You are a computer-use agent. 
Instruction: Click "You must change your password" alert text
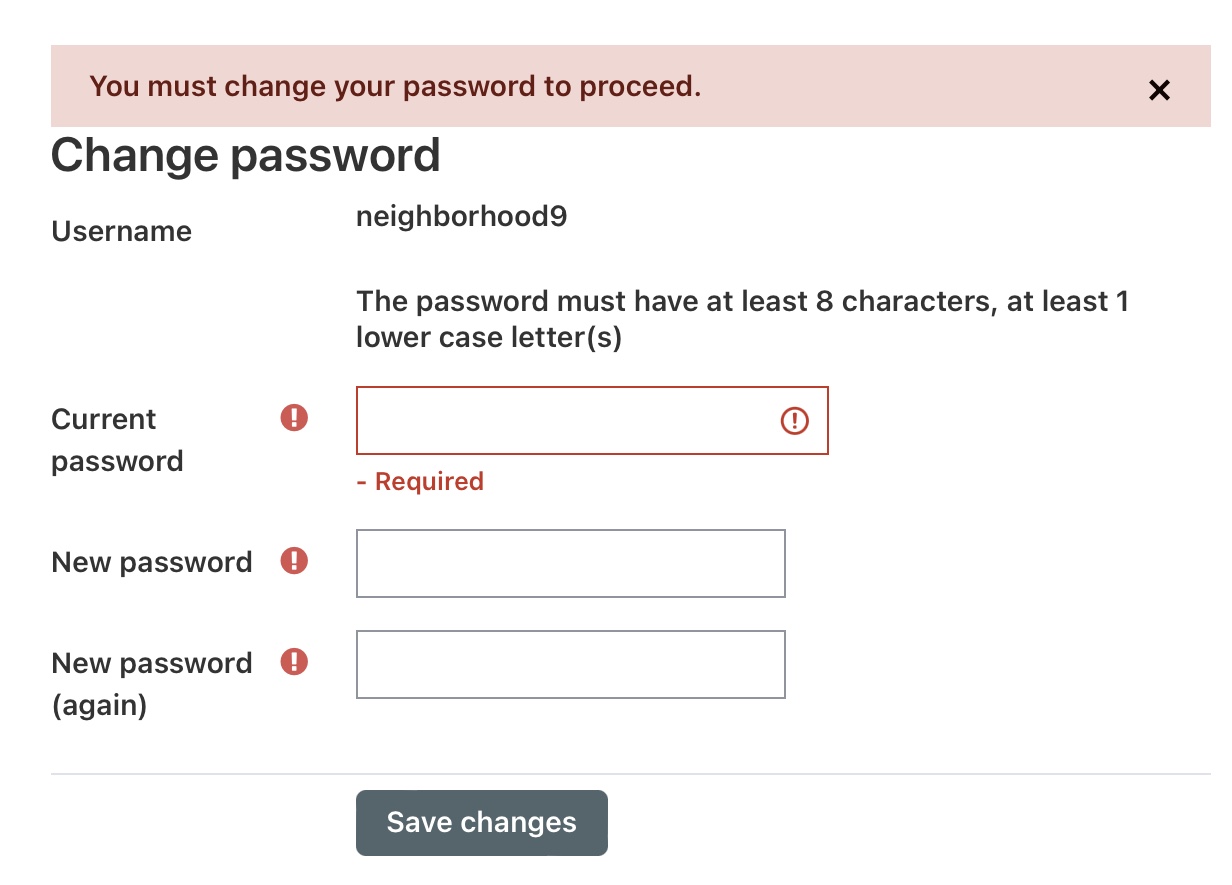pyautogui.click(x=395, y=87)
